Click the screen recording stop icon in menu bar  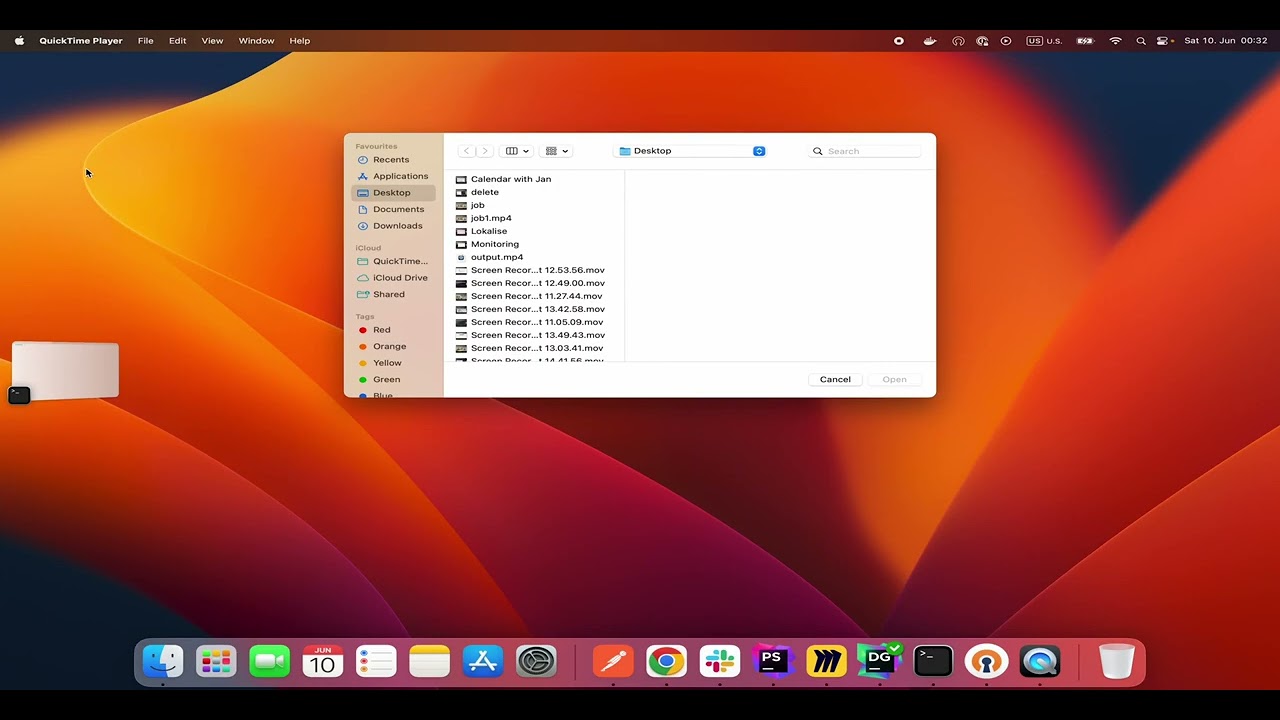(x=899, y=41)
